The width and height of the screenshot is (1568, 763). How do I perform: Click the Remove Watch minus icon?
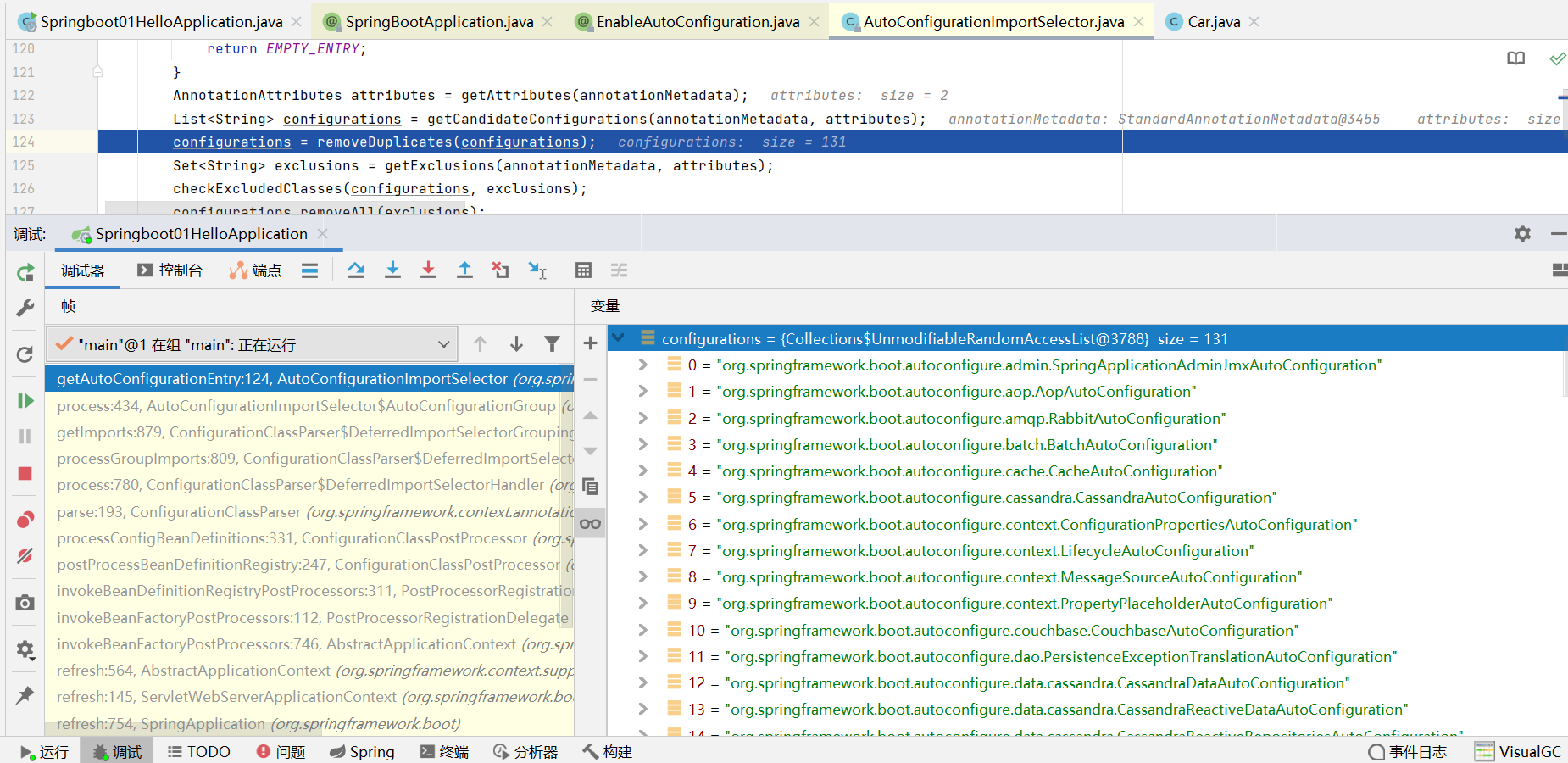tap(591, 379)
